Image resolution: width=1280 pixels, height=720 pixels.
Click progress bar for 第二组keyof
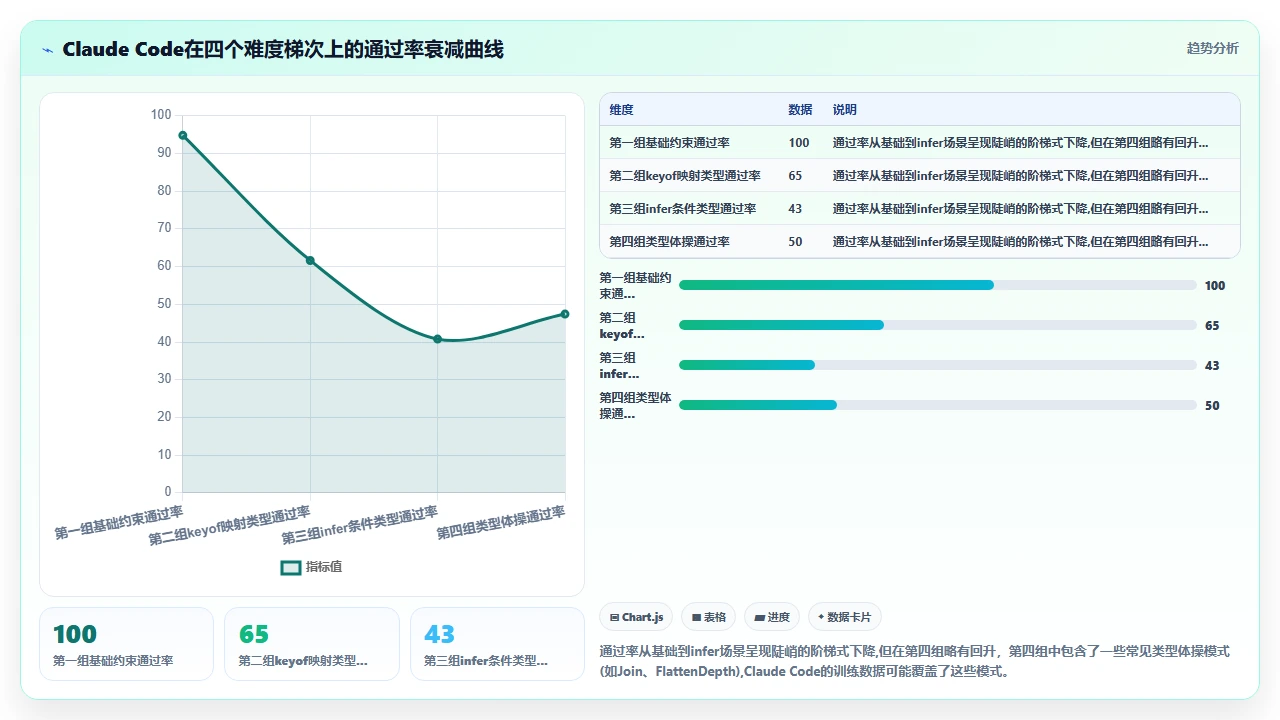coord(937,325)
